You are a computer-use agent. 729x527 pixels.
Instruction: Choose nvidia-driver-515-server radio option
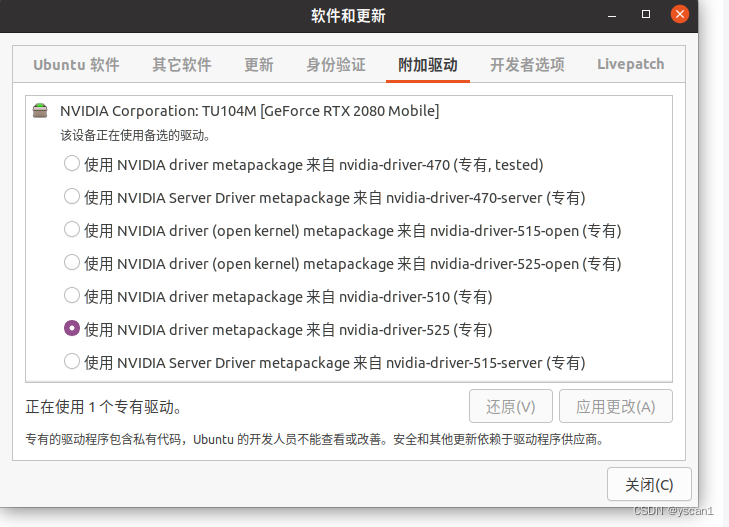pyautogui.click(x=72, y=362)
